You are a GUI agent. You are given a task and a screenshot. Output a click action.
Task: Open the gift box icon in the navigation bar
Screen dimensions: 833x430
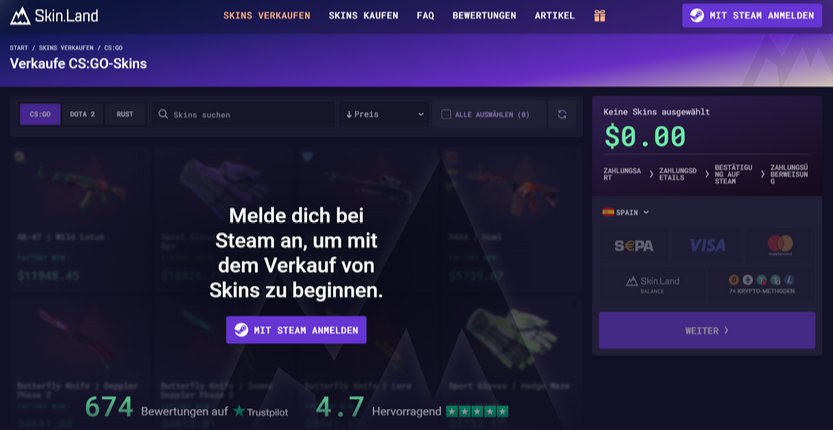(599, 16)
